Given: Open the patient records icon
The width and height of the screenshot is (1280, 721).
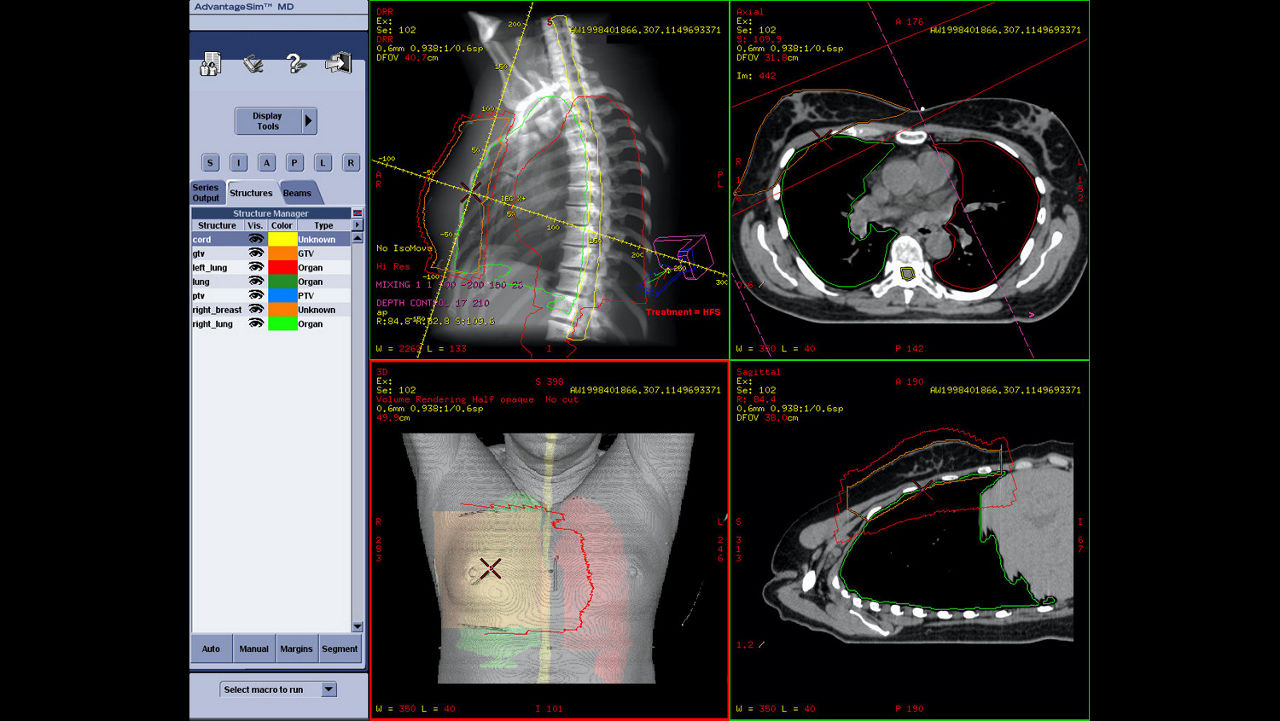Looking at the screenshot, I should point(211,65).
